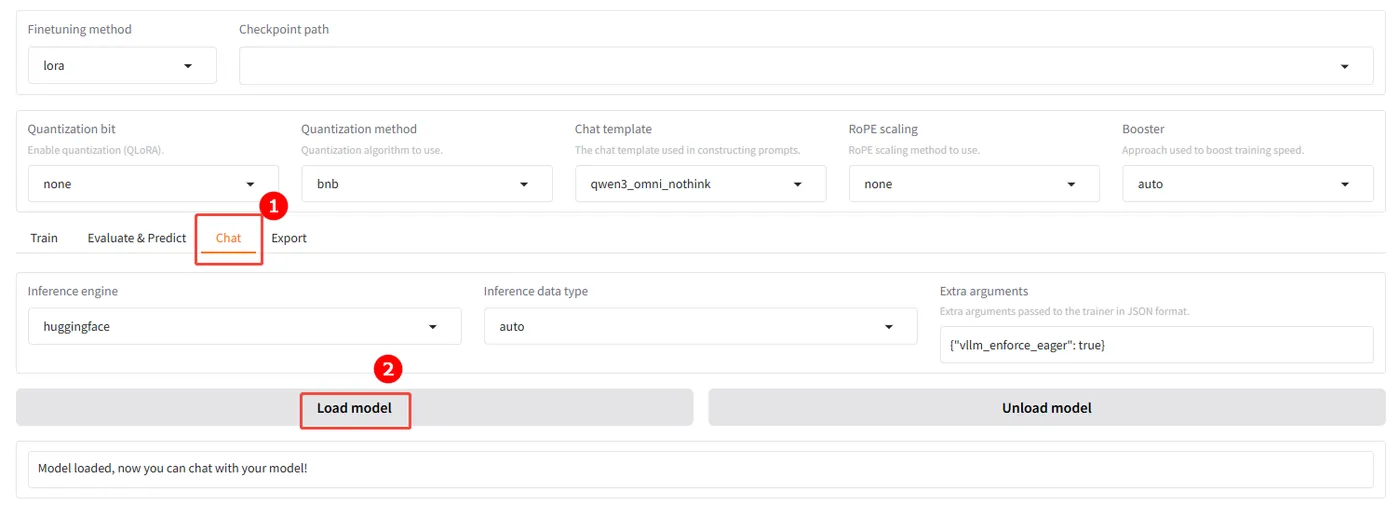
Task: Open the Evaluate & Predict tab
Action: pos(137,238)
